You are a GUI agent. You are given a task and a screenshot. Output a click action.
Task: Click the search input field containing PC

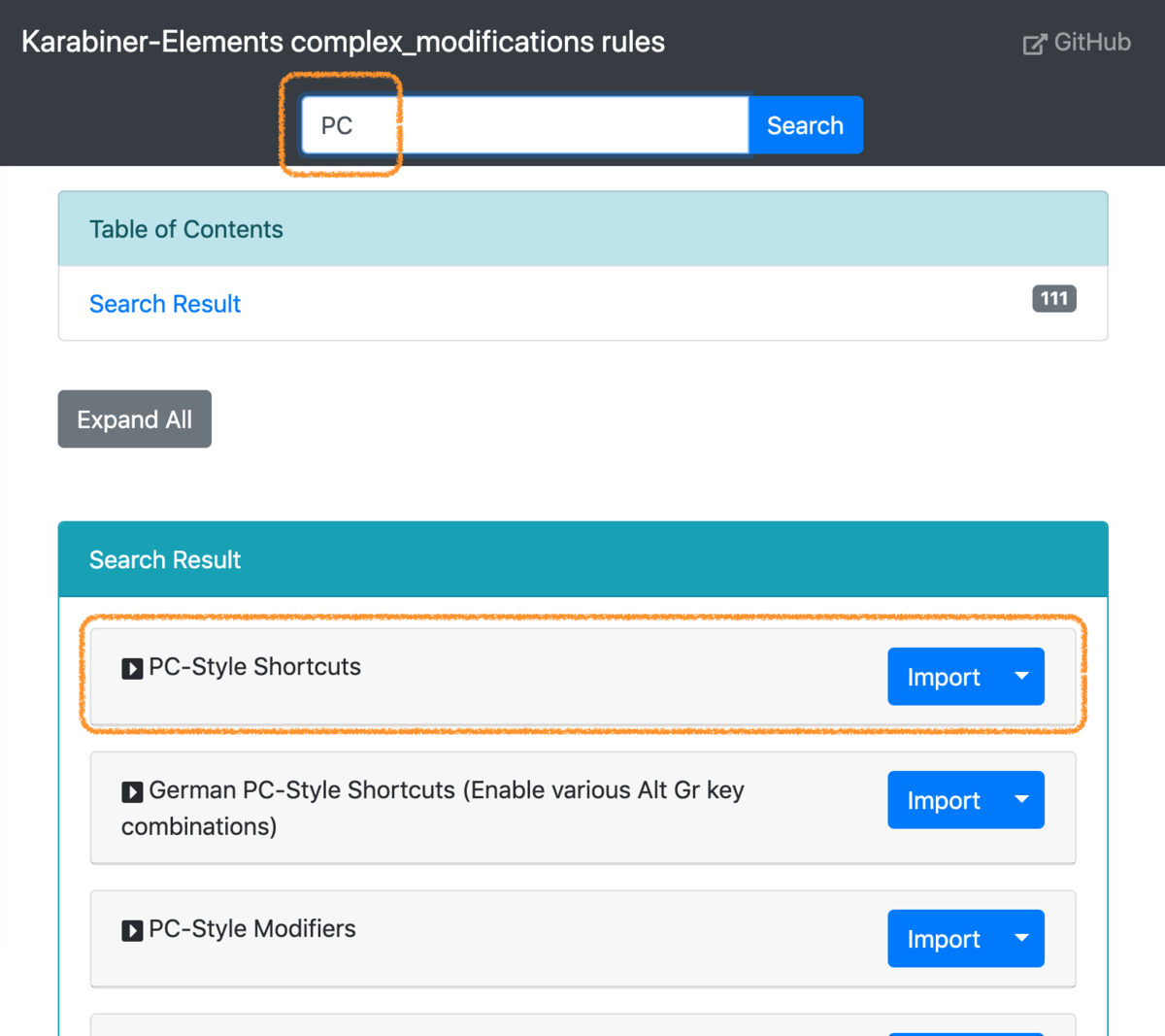tap(524, 125)
